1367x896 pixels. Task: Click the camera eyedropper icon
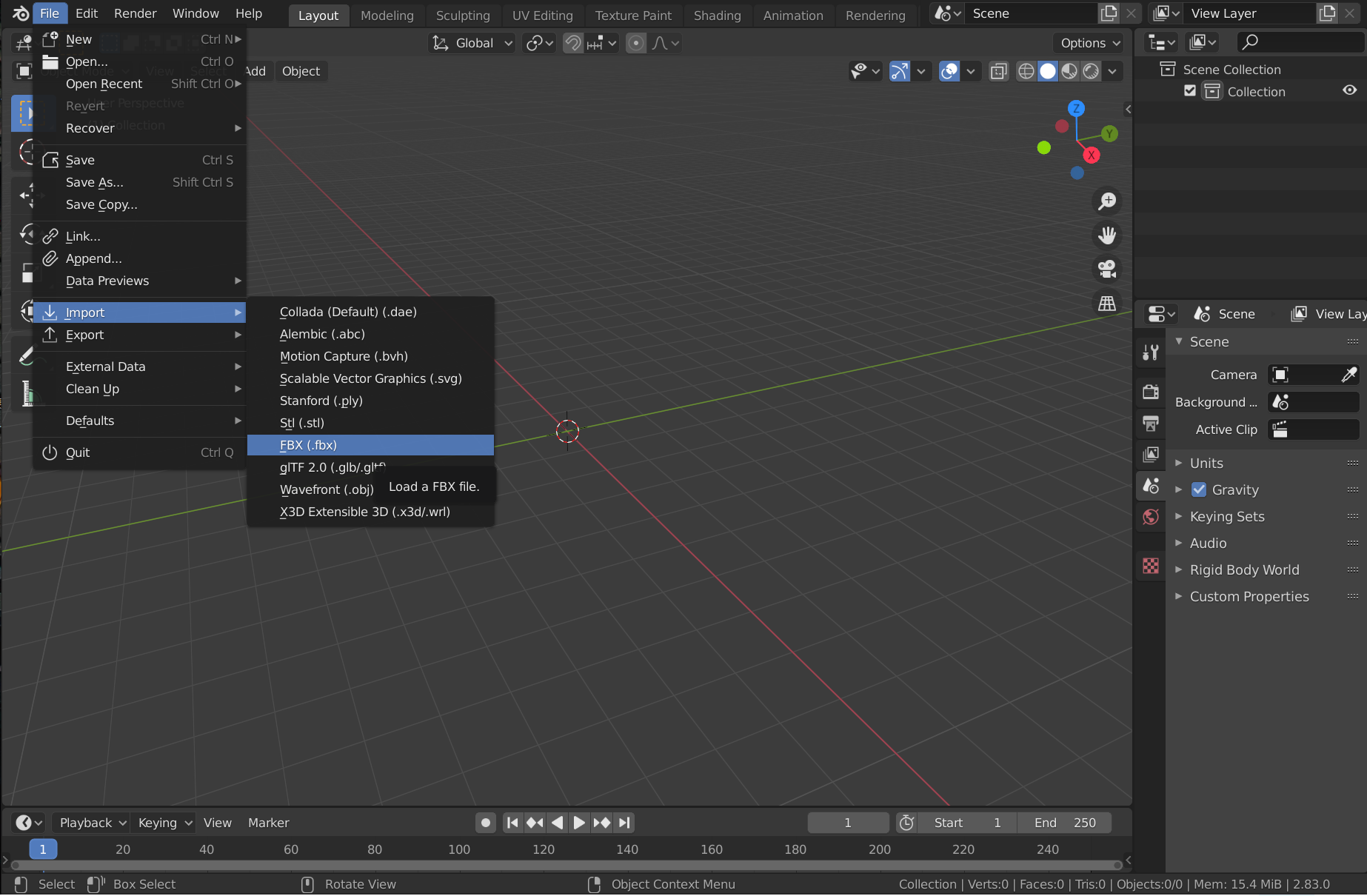click(x=1349, y=375)
